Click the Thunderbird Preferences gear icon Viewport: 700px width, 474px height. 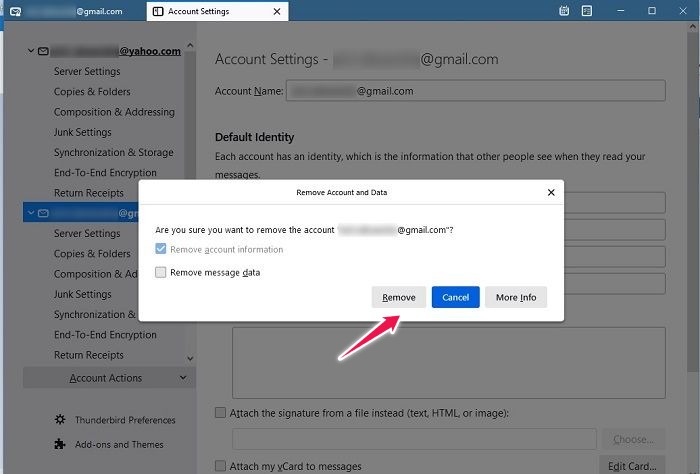[60, 420]
